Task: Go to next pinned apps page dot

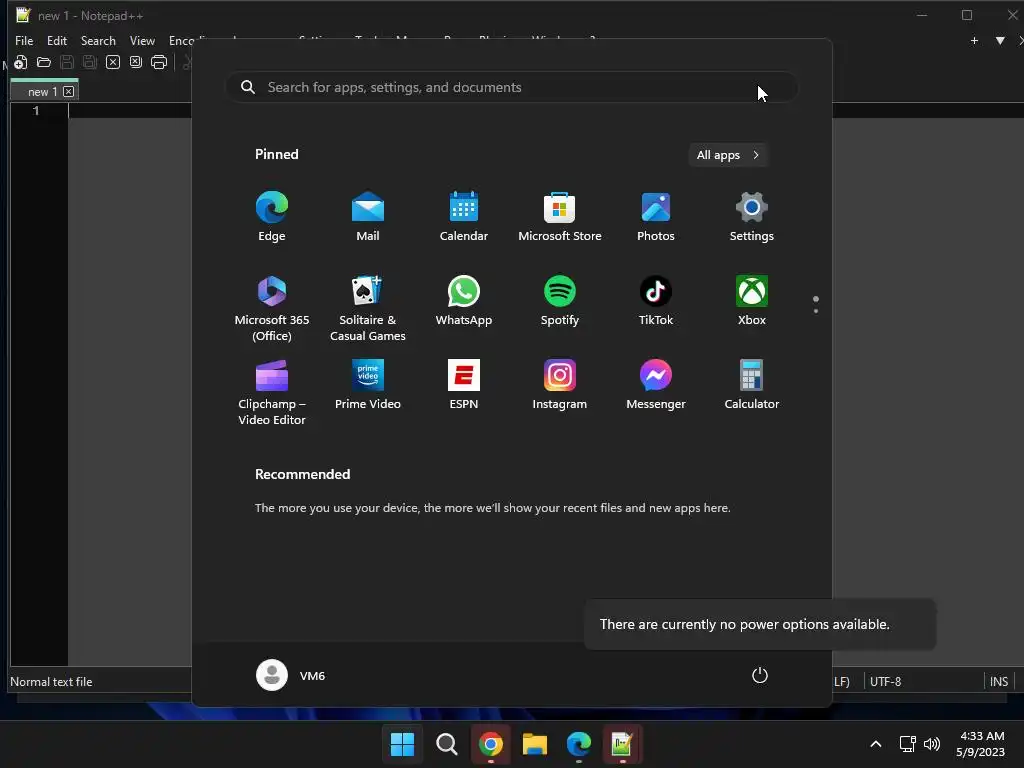Action: click(816, 311)
